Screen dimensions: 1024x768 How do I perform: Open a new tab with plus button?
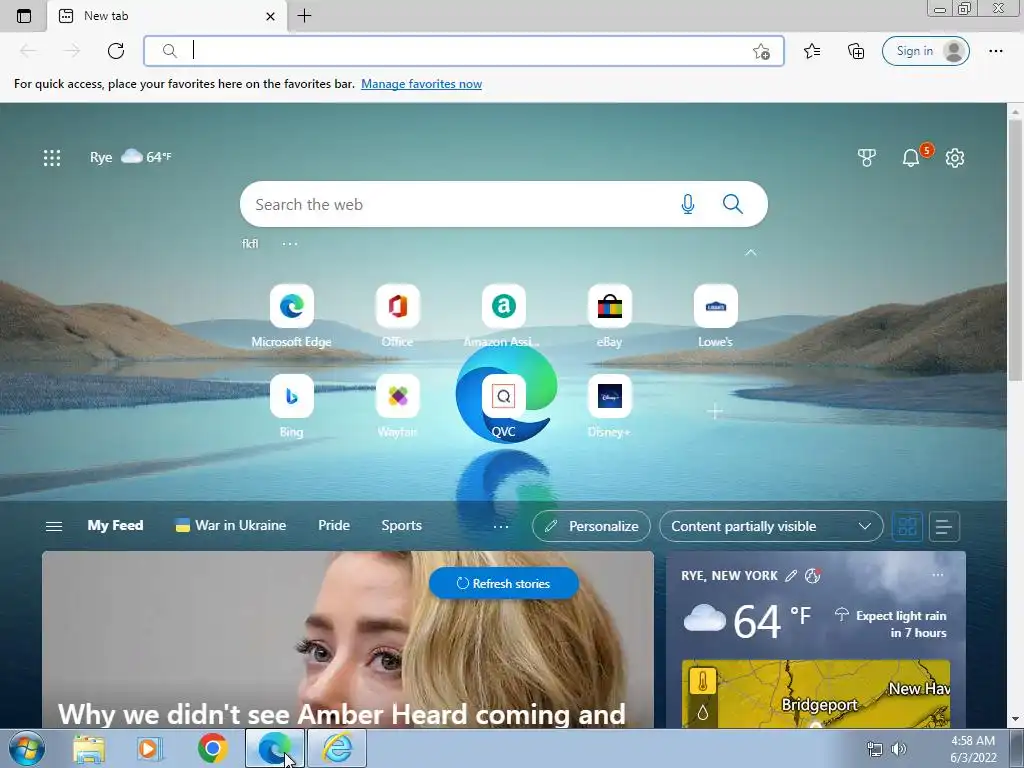point(304,16)
